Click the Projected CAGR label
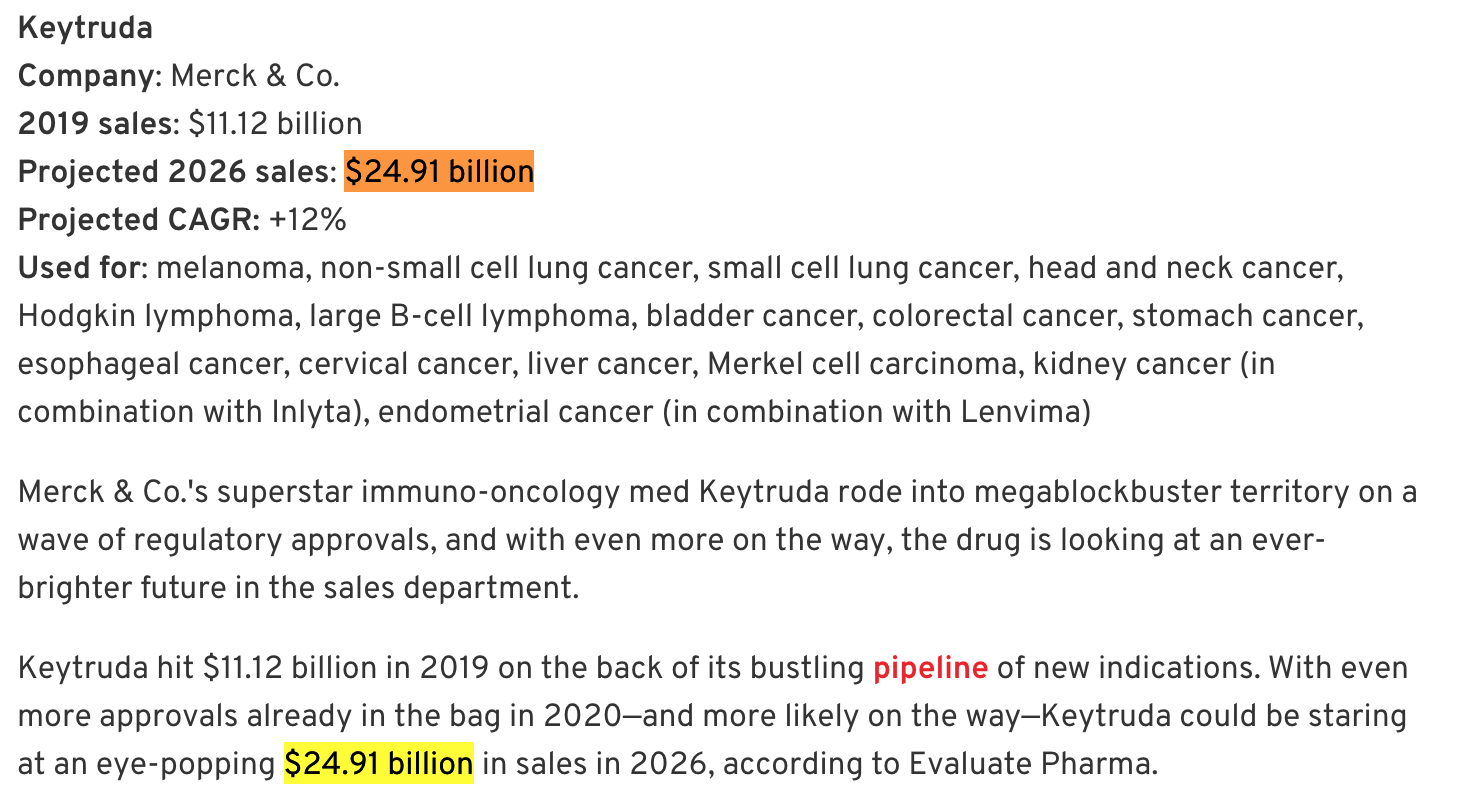1482x794 pixels. (138, 220)
